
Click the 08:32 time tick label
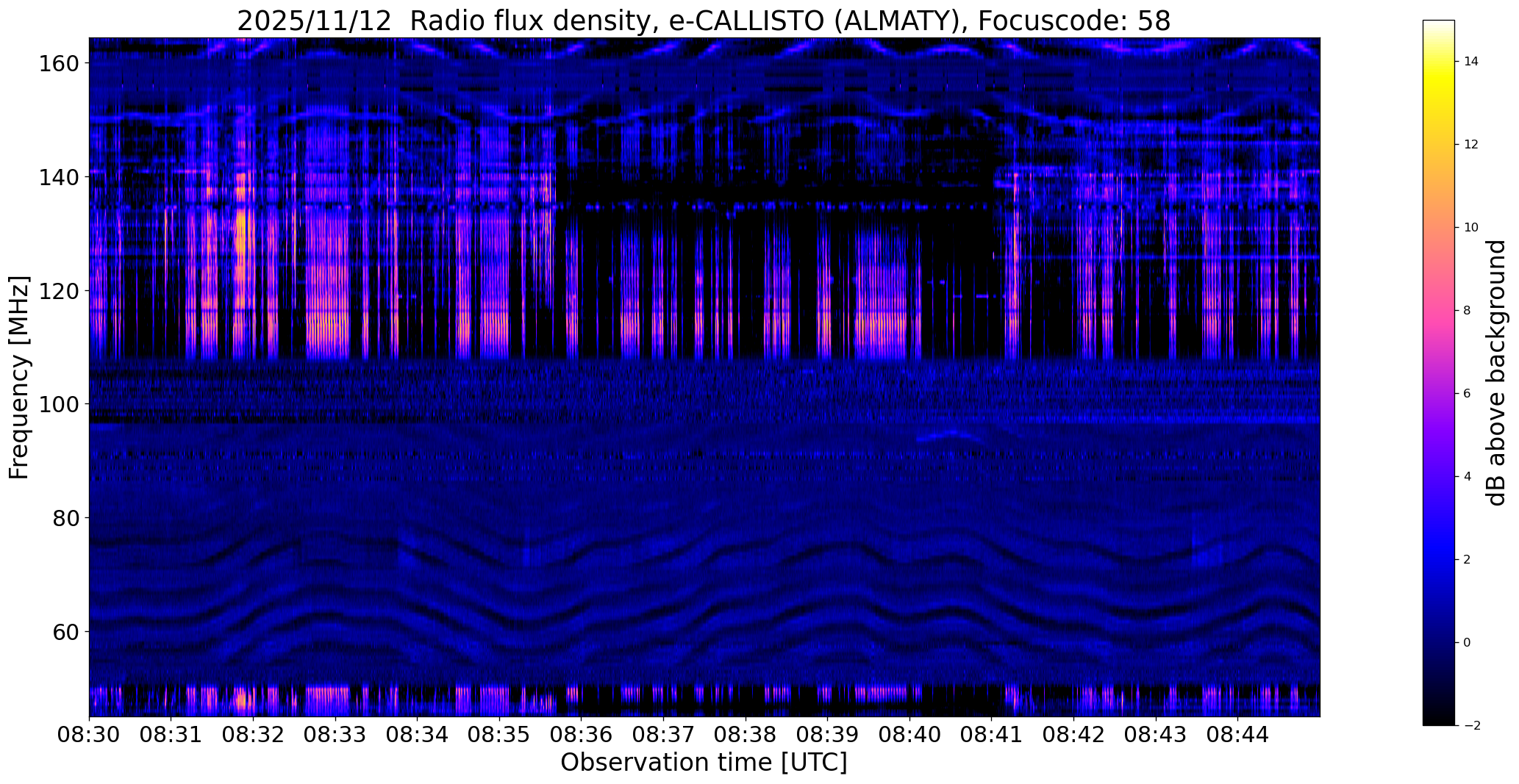click(x=253, y=736)
